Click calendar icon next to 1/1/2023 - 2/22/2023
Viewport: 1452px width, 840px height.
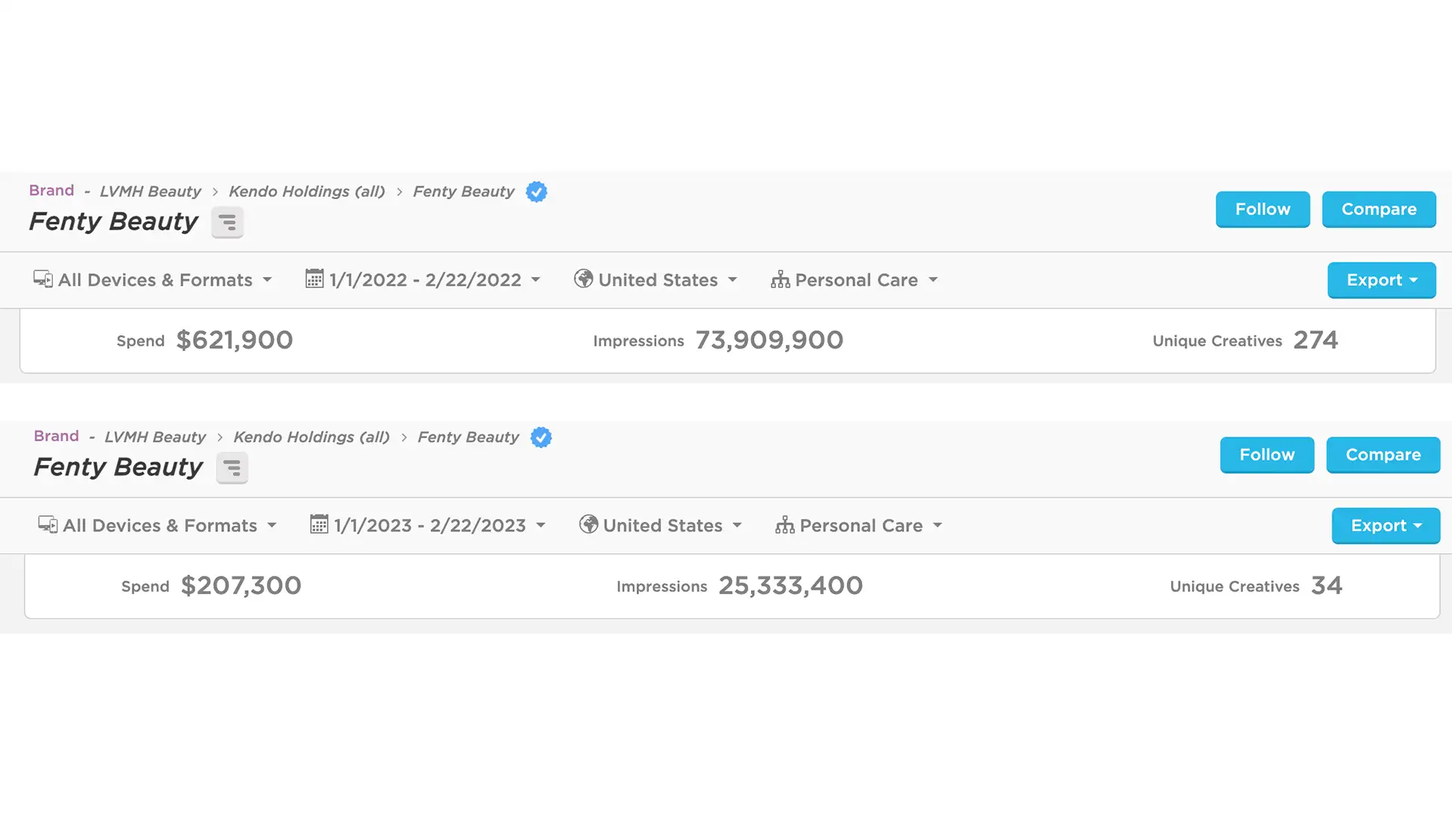(x=319, y=524)
